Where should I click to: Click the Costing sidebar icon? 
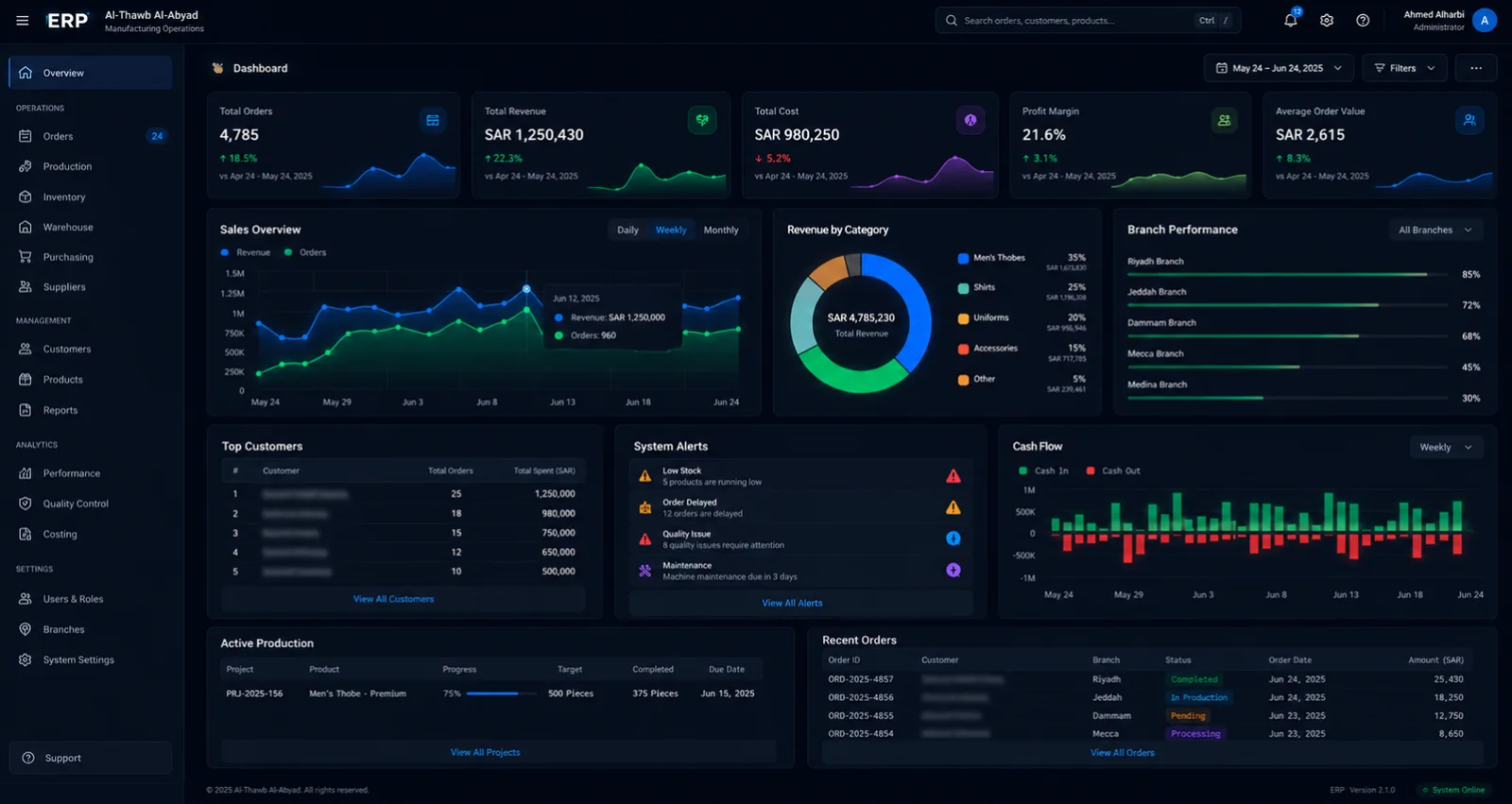click(26, 534)
